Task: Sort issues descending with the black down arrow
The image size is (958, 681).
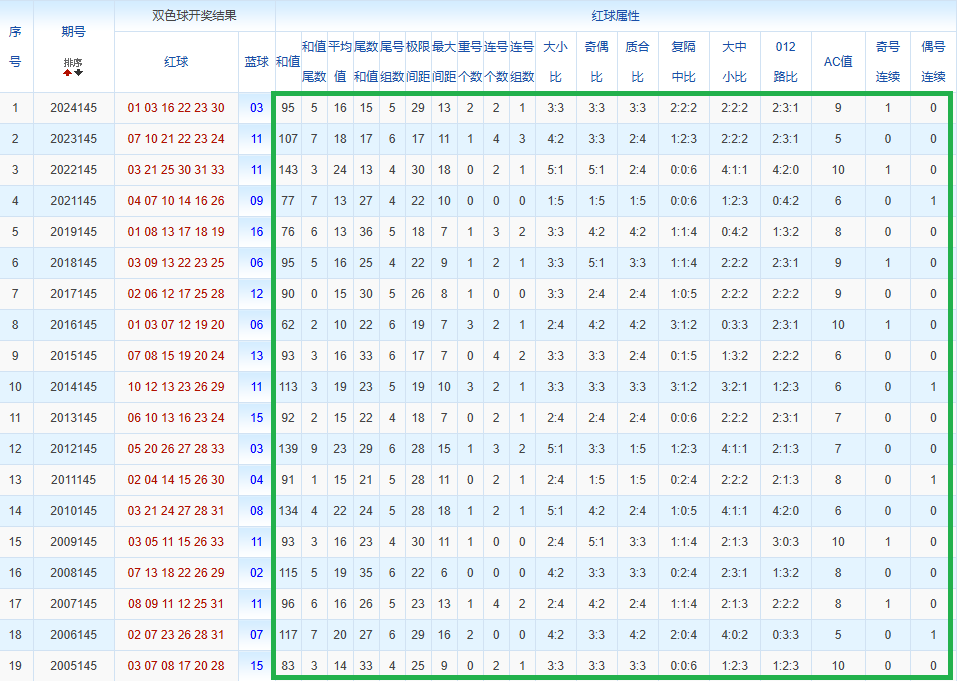Action: click(78, 73)
